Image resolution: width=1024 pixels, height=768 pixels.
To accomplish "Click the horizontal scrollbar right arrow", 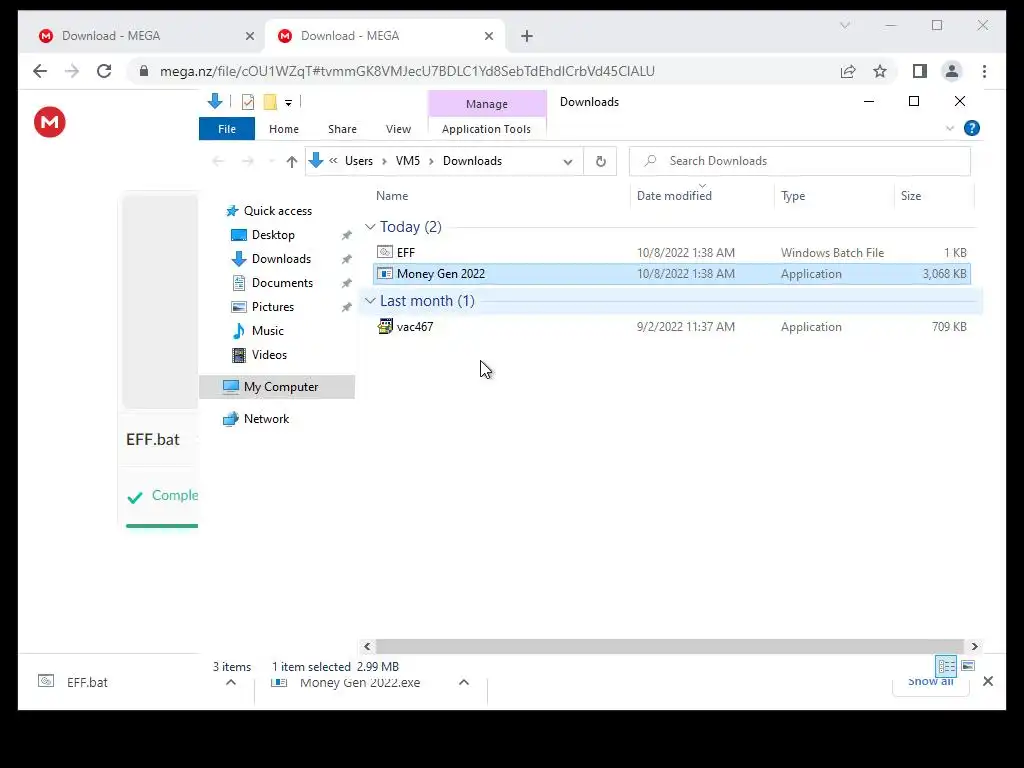I will click(974, 647).
